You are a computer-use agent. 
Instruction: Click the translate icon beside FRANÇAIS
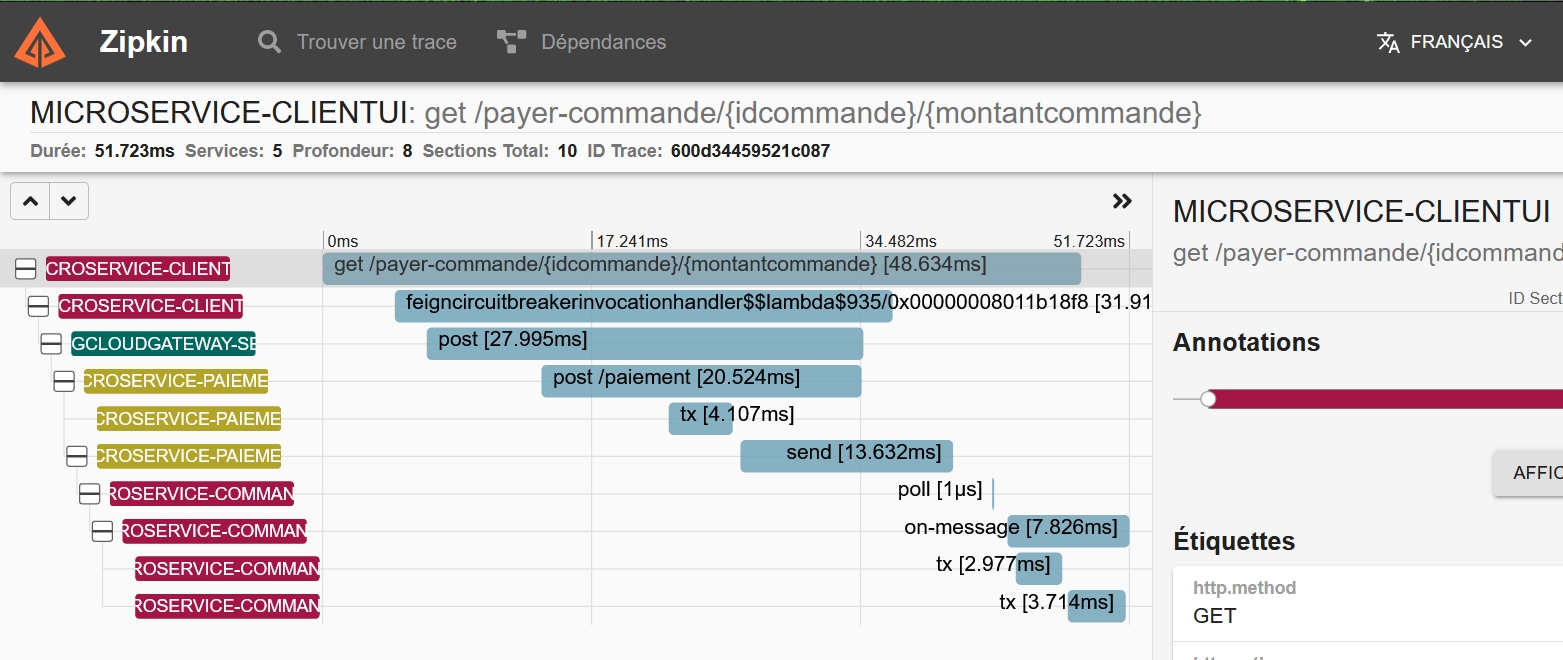pyautogui.click(x=1388, y=43)
